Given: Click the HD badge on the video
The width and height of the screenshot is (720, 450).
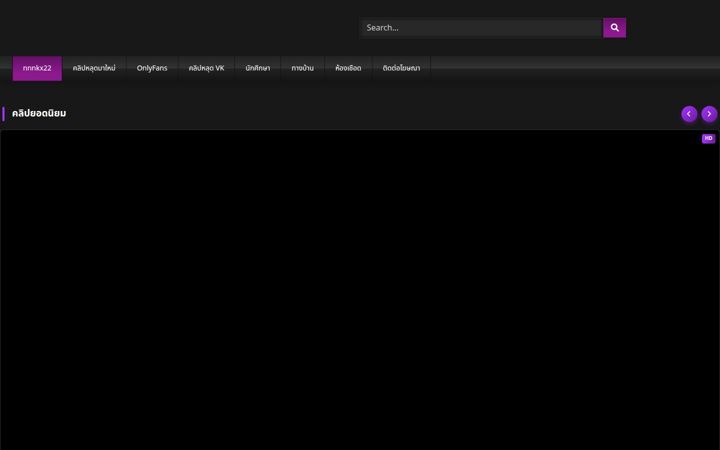Looking at the screenshot, I should coord(708,138).
